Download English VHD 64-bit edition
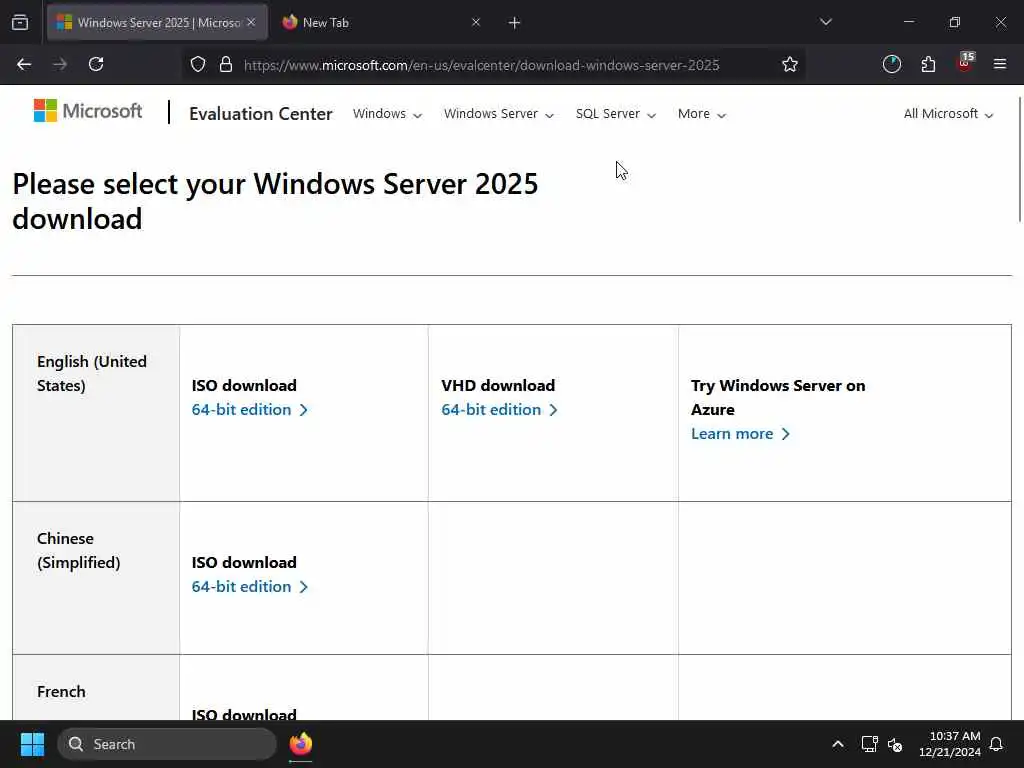Image resolution: width=1024 pixels, height=768 pixels. click(499, 409)
